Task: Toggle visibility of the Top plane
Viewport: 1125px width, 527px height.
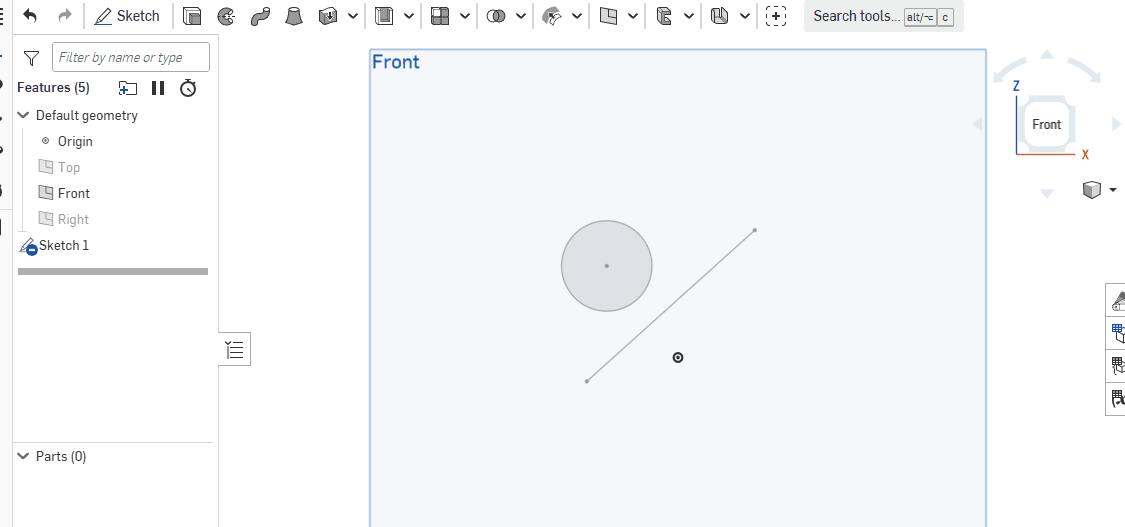Action: tap(45, 167)
